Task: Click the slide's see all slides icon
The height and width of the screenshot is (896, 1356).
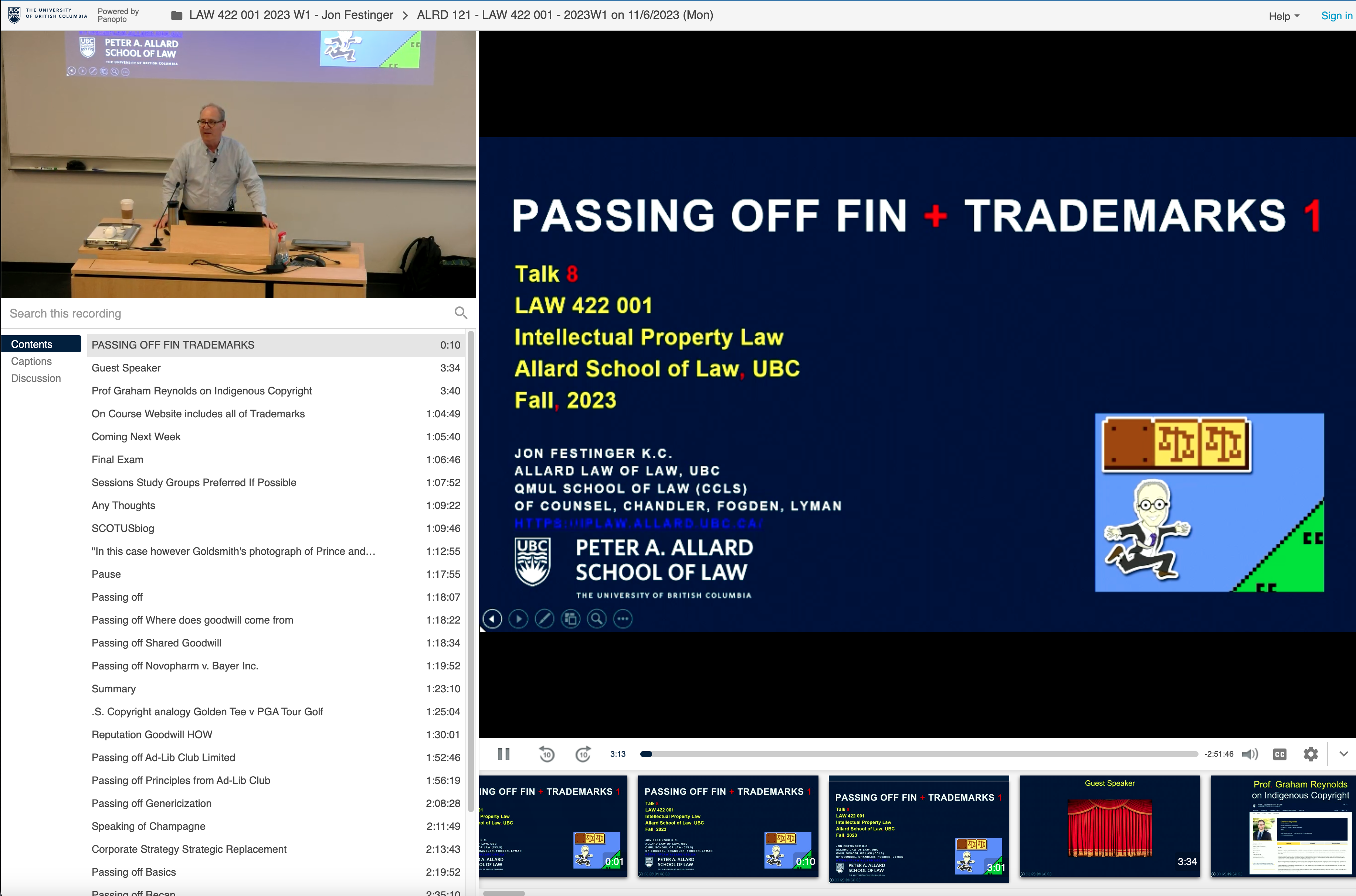Action: [x=570, y=619]
